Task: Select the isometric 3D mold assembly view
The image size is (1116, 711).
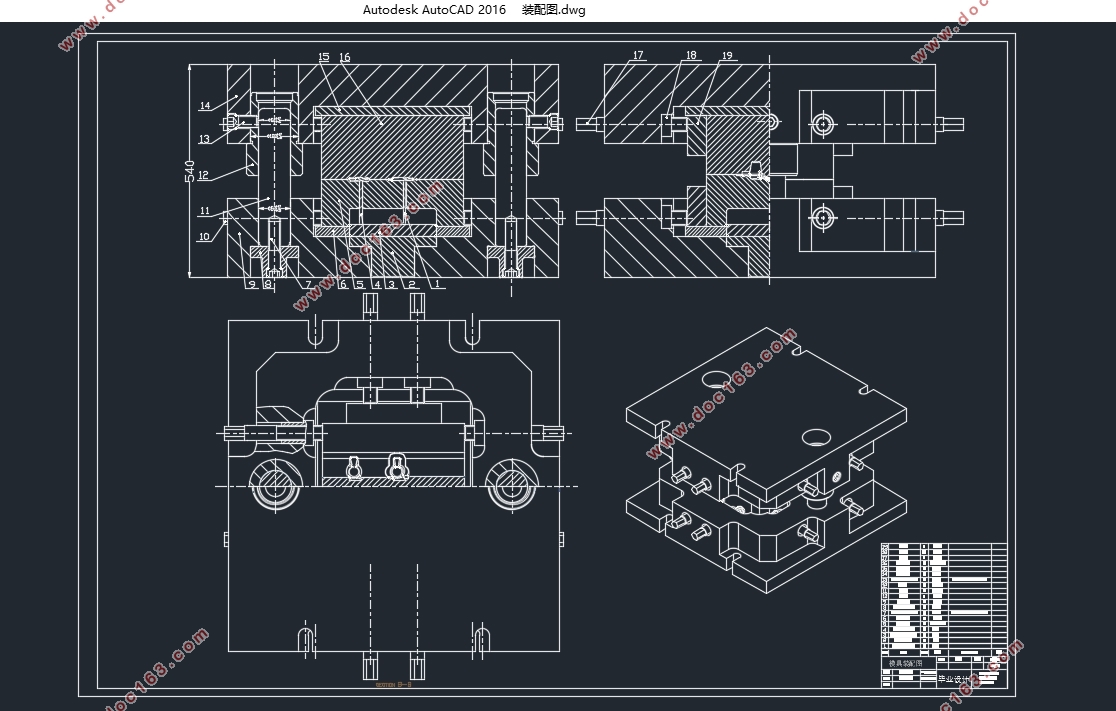Action: (767, 460)
